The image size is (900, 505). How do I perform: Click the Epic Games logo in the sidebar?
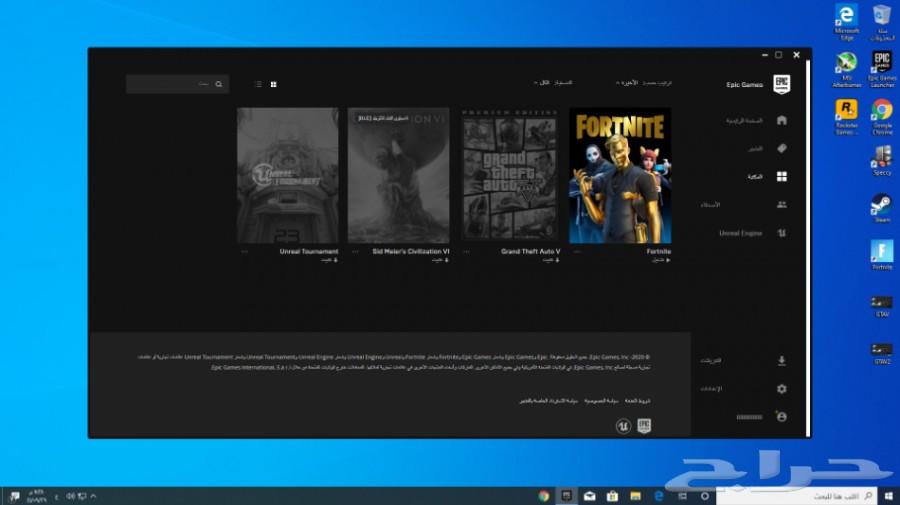pos(781,84)
